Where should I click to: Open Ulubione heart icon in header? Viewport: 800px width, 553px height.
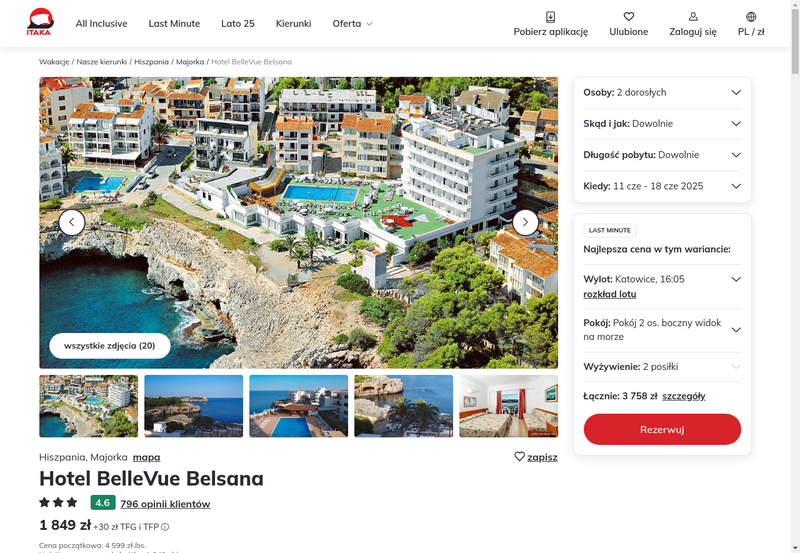629,17
